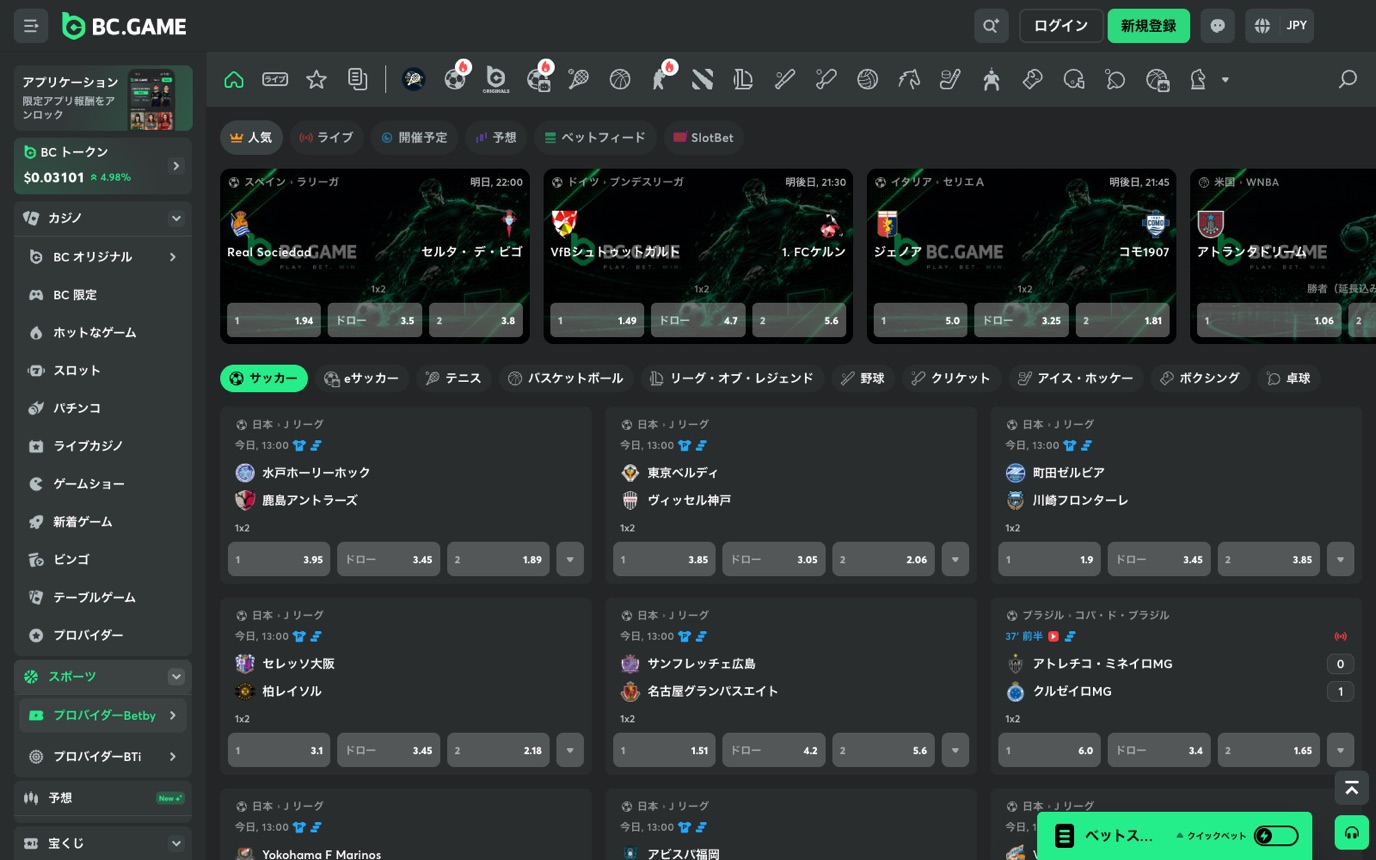This screenshot has height=860, width=1376.
Task: Open the header game search icon
Action: (x=991, y=26)
